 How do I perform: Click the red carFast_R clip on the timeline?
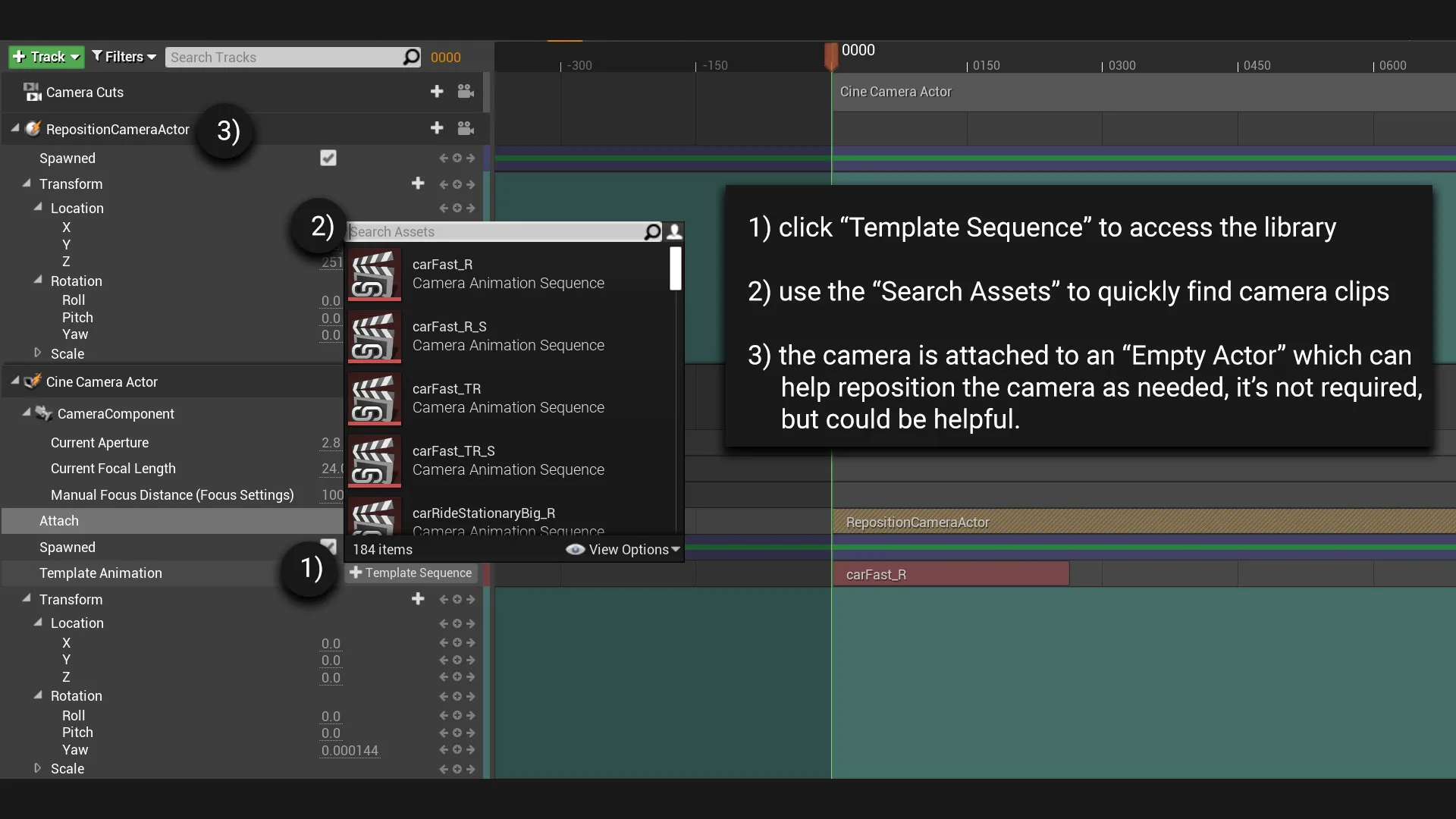(951, 574)
